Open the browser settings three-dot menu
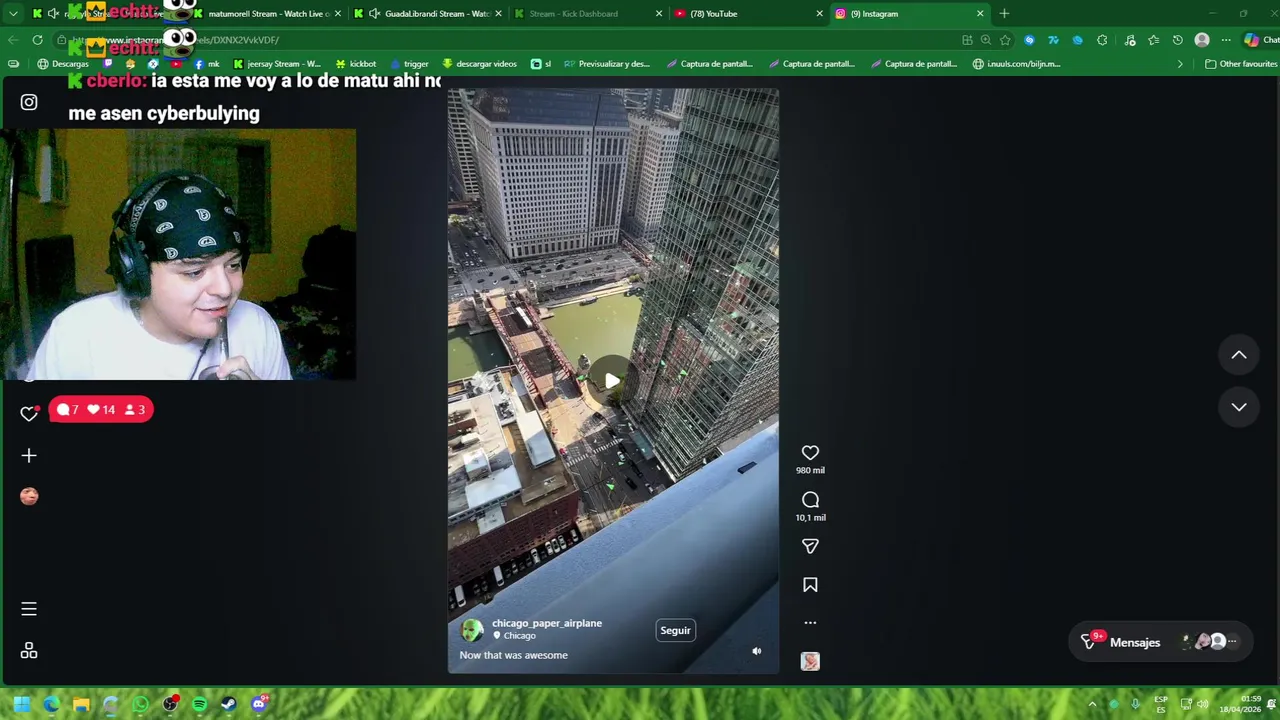Viewport: 1280px width, 720px height. 1226,40
